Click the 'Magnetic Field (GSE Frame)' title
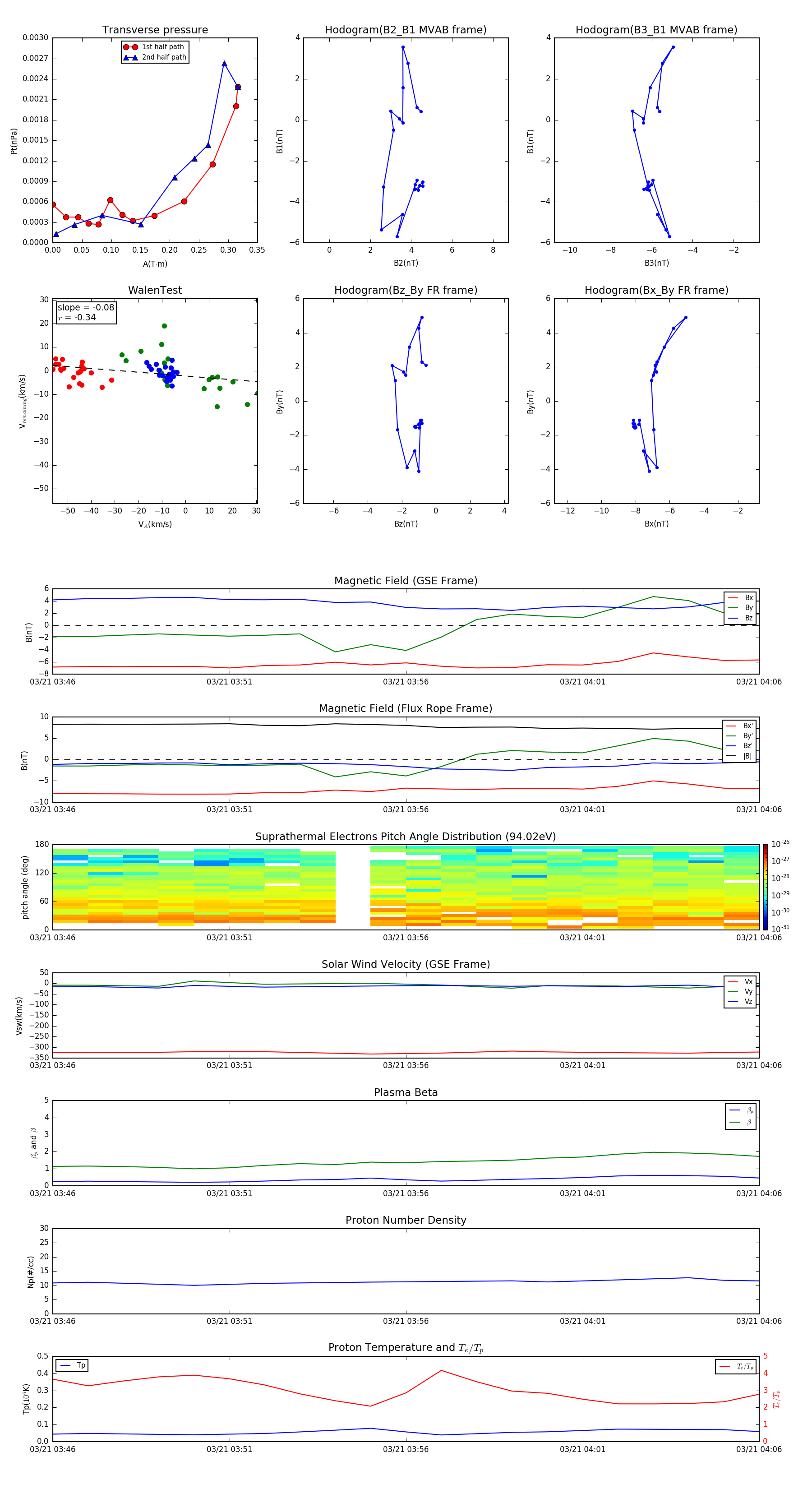This screenshot has width=812, height=1489. point(406,581)
